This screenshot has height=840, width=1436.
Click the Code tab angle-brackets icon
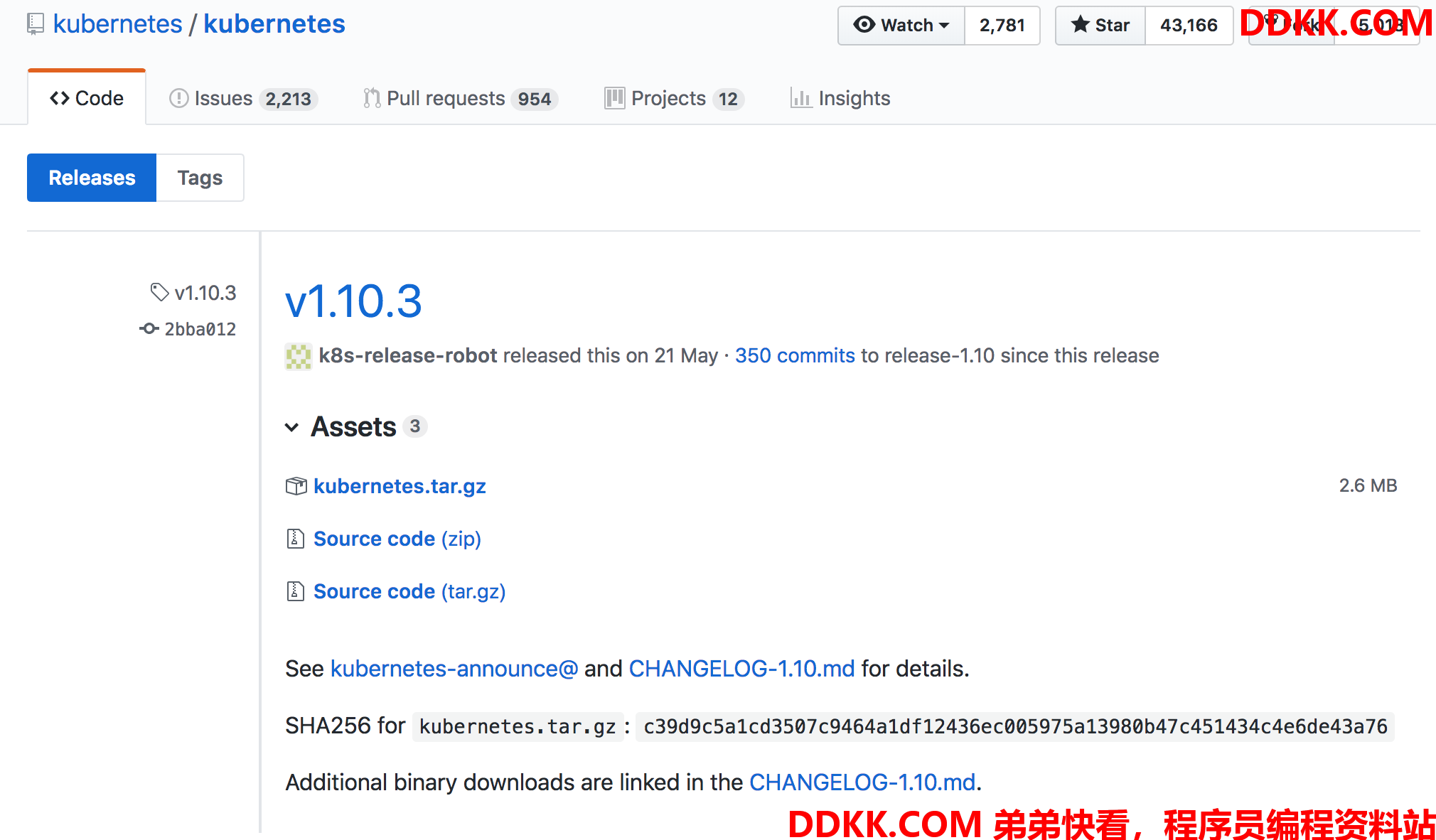[60, 98]
